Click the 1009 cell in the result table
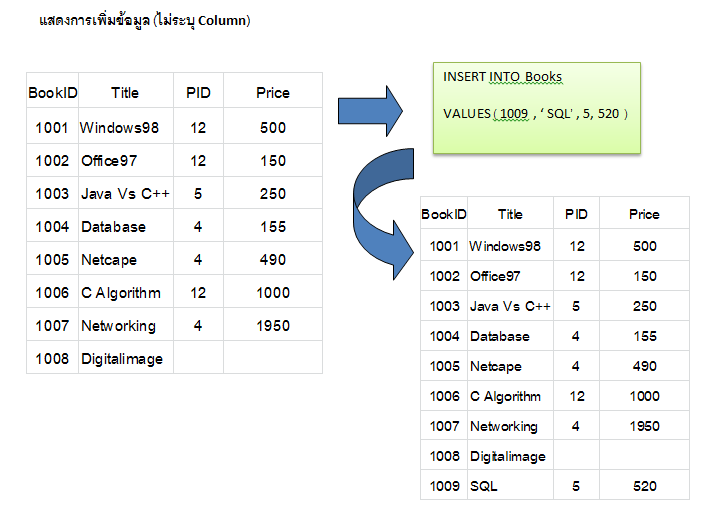The width and height of the screenshot is (713, 523). click(x=444, y=486)
